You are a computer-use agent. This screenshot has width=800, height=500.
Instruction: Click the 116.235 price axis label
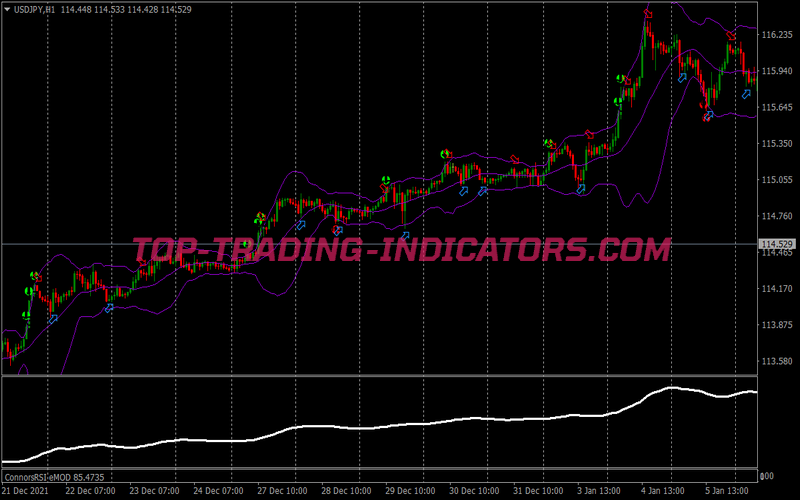point(777,35)
